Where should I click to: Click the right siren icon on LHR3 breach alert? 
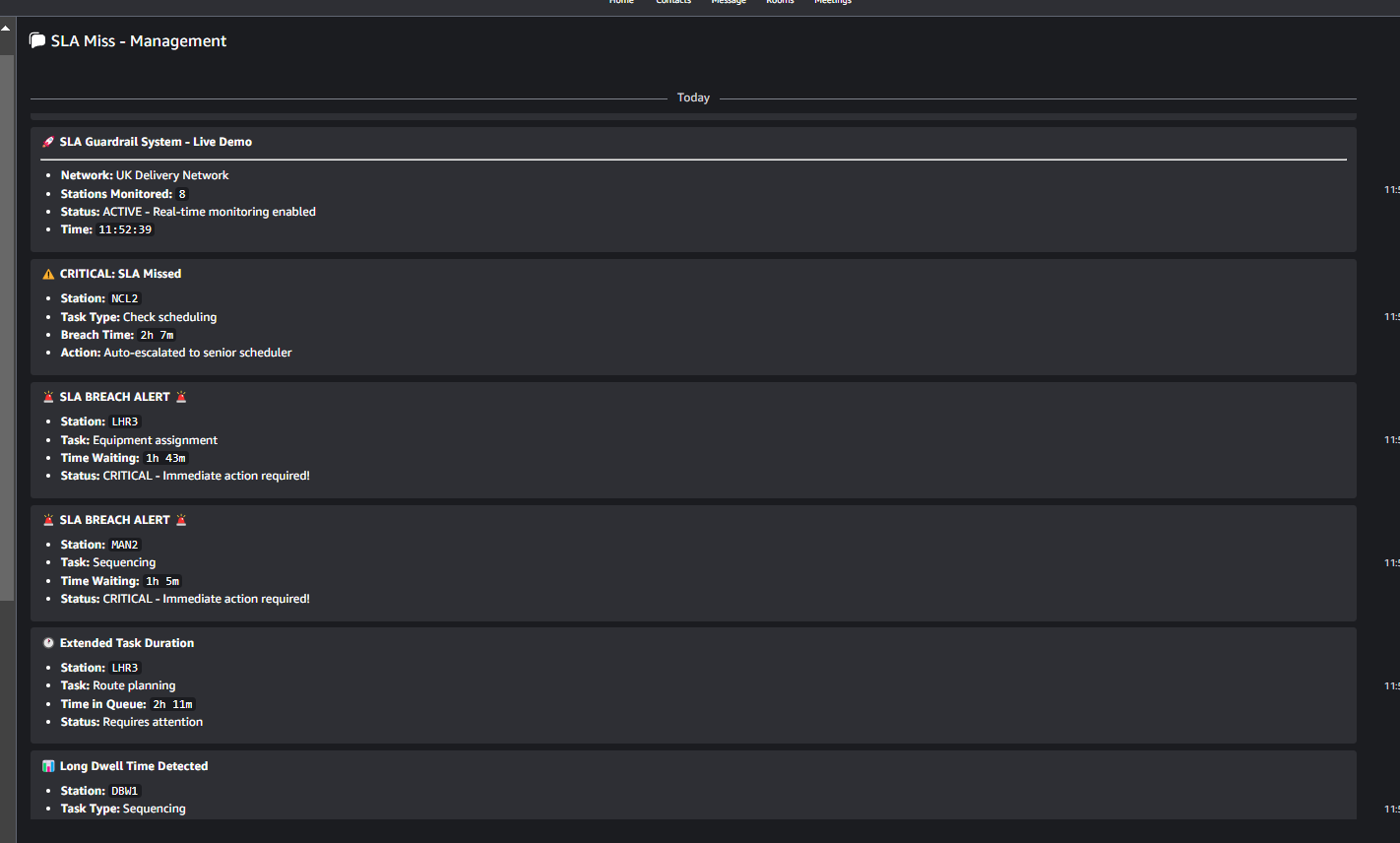[181, 397]
